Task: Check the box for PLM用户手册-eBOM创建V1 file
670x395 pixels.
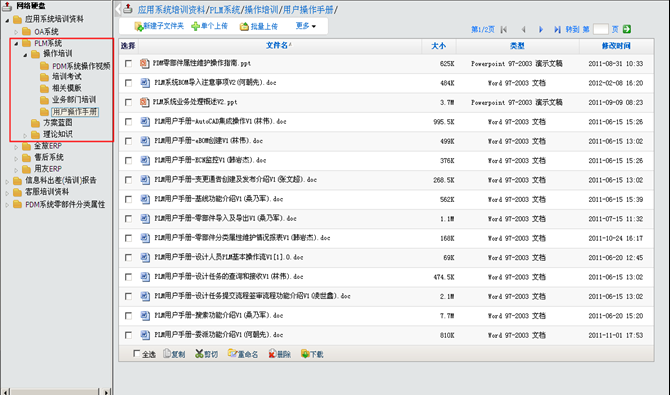Action: tap(128, 141)
